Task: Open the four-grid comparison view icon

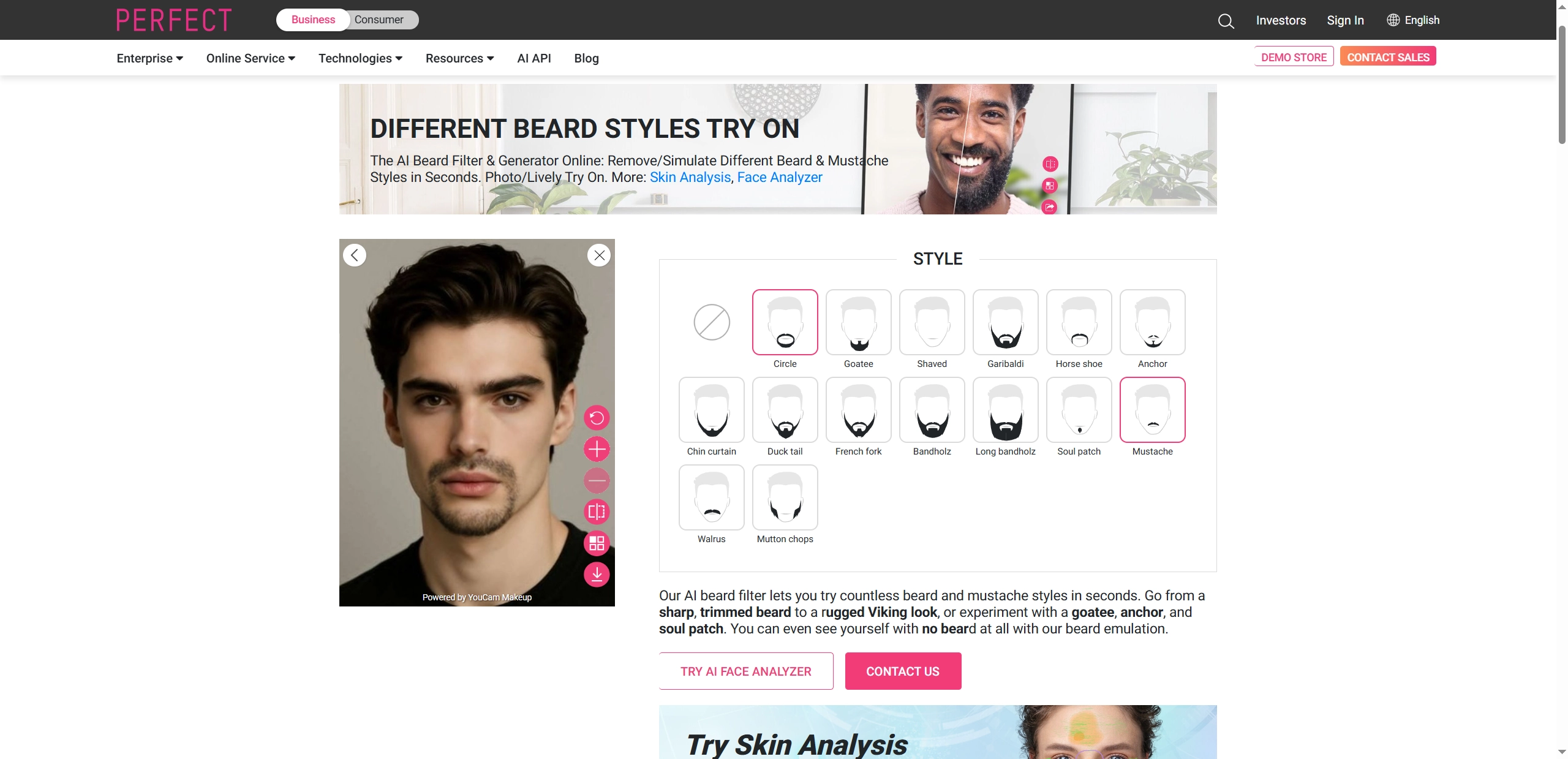Action: [597, 543]
